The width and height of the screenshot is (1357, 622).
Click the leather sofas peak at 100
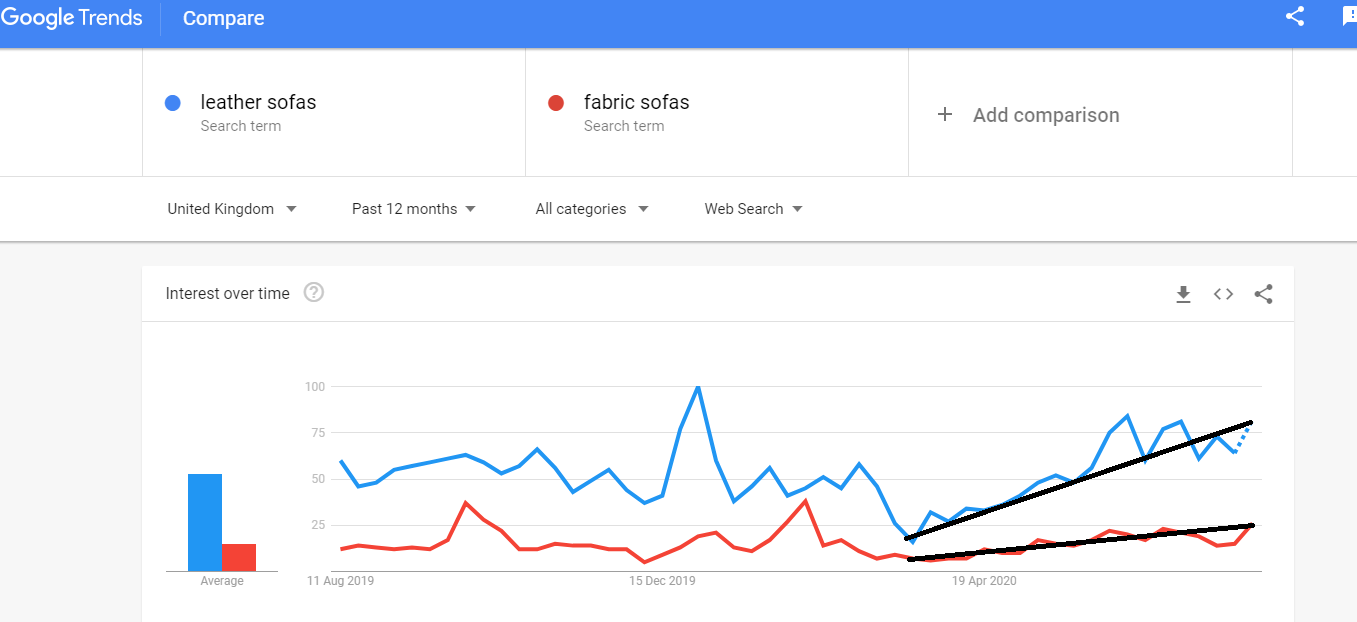coord(697,387)
